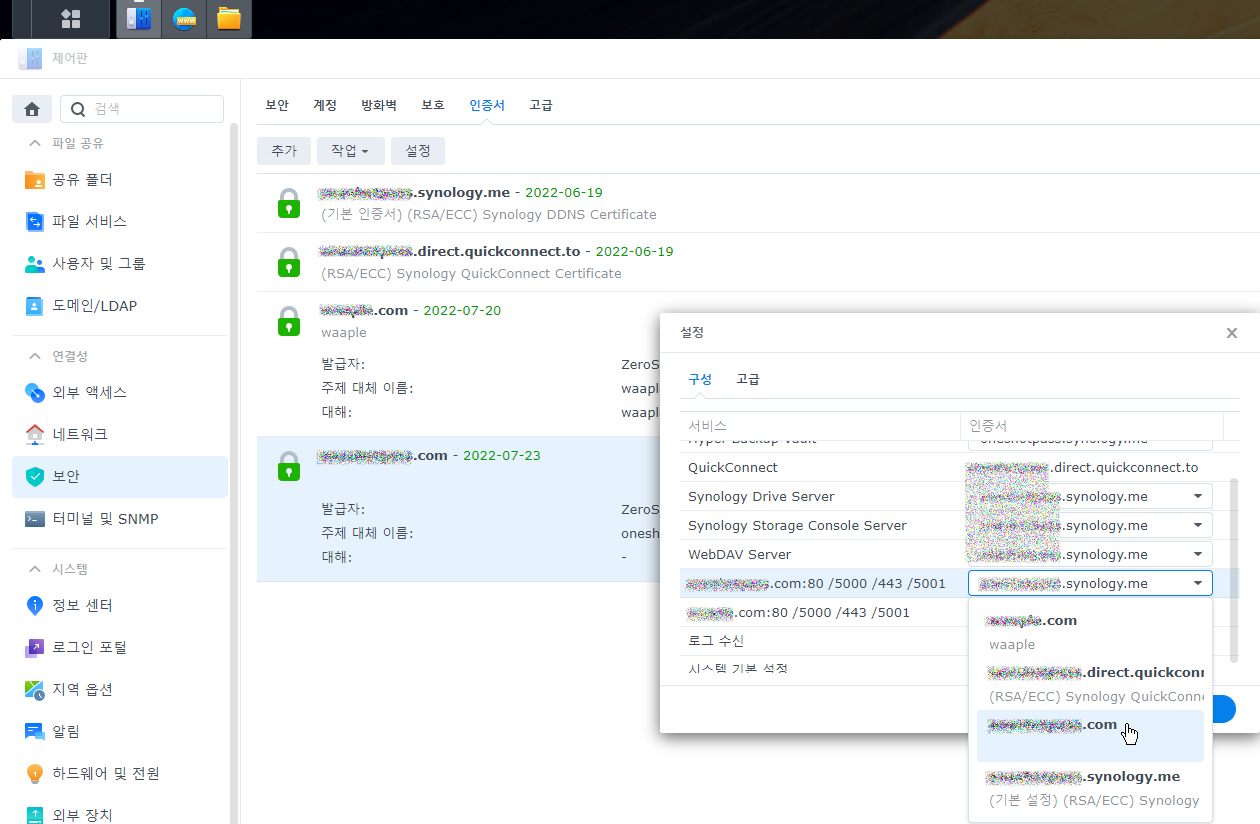Switch to the 방화벽 tab
This screenshot has width=1260, height=824.
pos(379,105)
